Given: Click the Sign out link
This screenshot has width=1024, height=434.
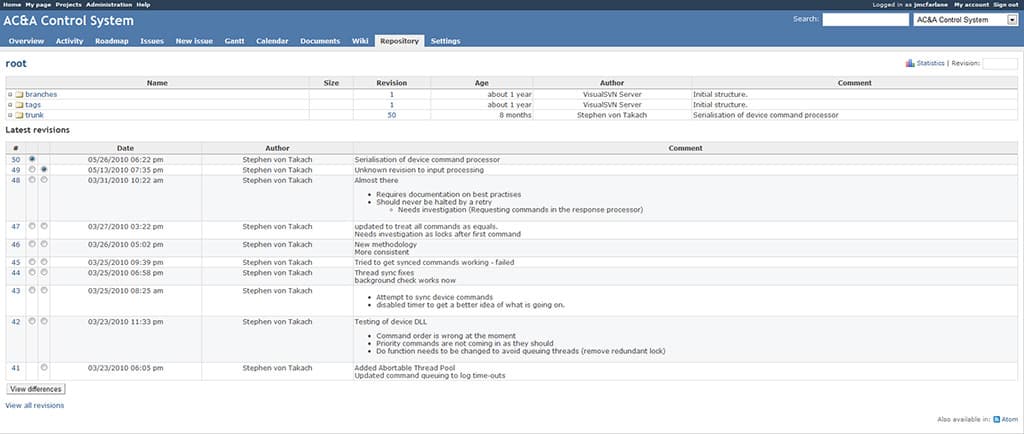Looking at the screenshot, I should tap(1006, 5).
